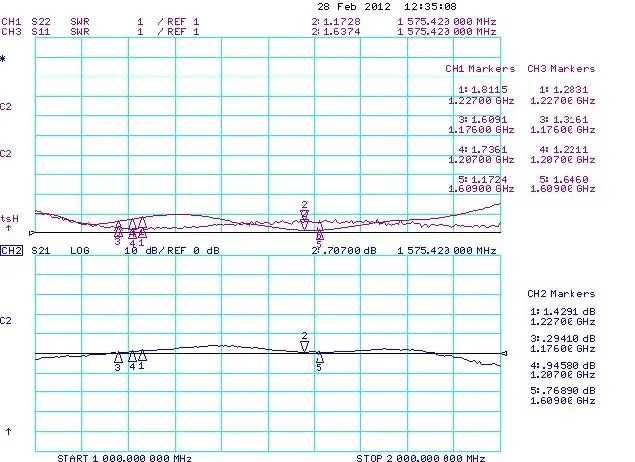Image resolution: width=635 pixels, height=462 pixels.
Task: Click CH1 marker 2 value '1.1728'
Action: point(342,21)
